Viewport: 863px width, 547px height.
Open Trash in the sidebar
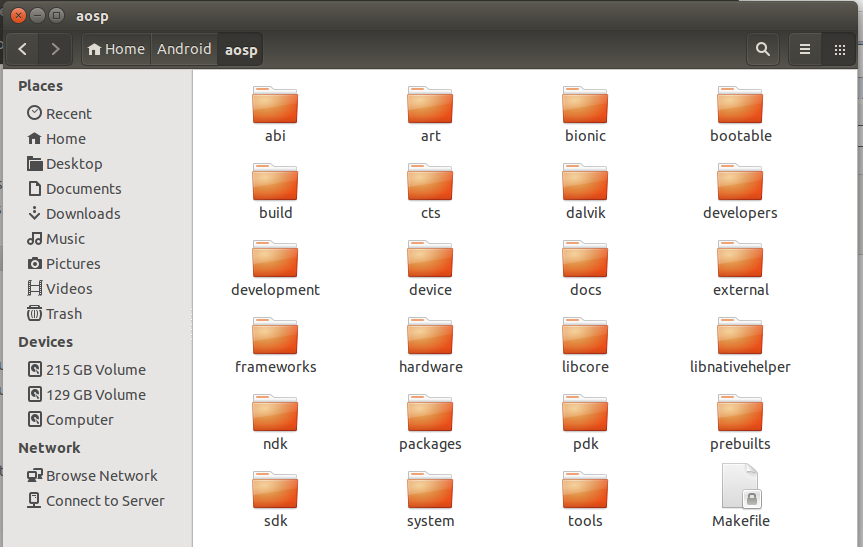(x=54, y=314)
